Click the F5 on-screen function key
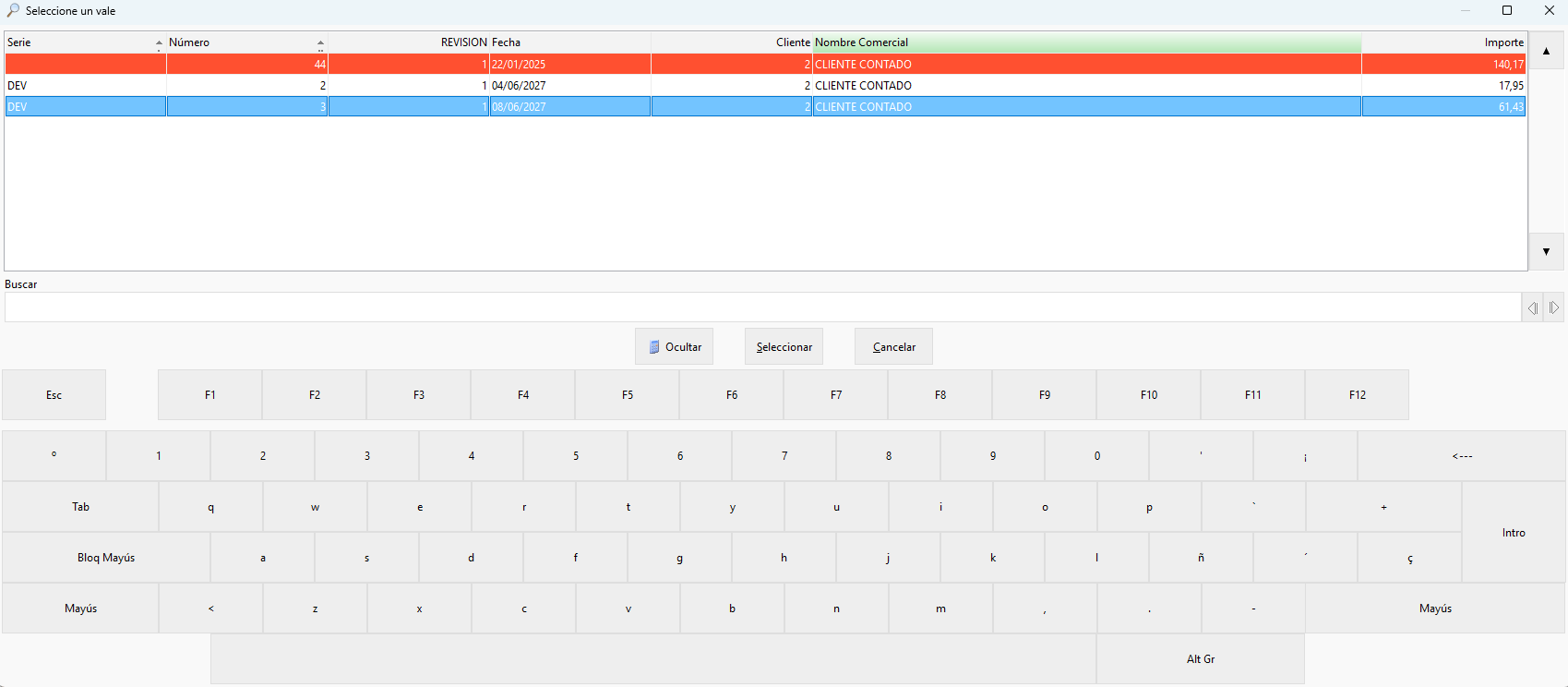Viewport: 1568px width, 687px height. (x=628, y=395)
